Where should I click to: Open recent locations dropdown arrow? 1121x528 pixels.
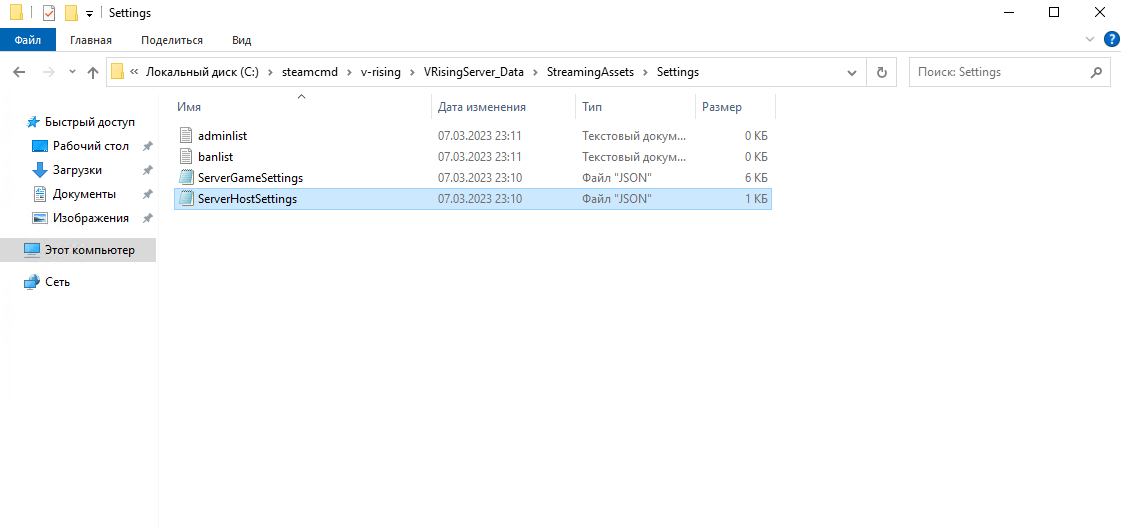[72, 72]
